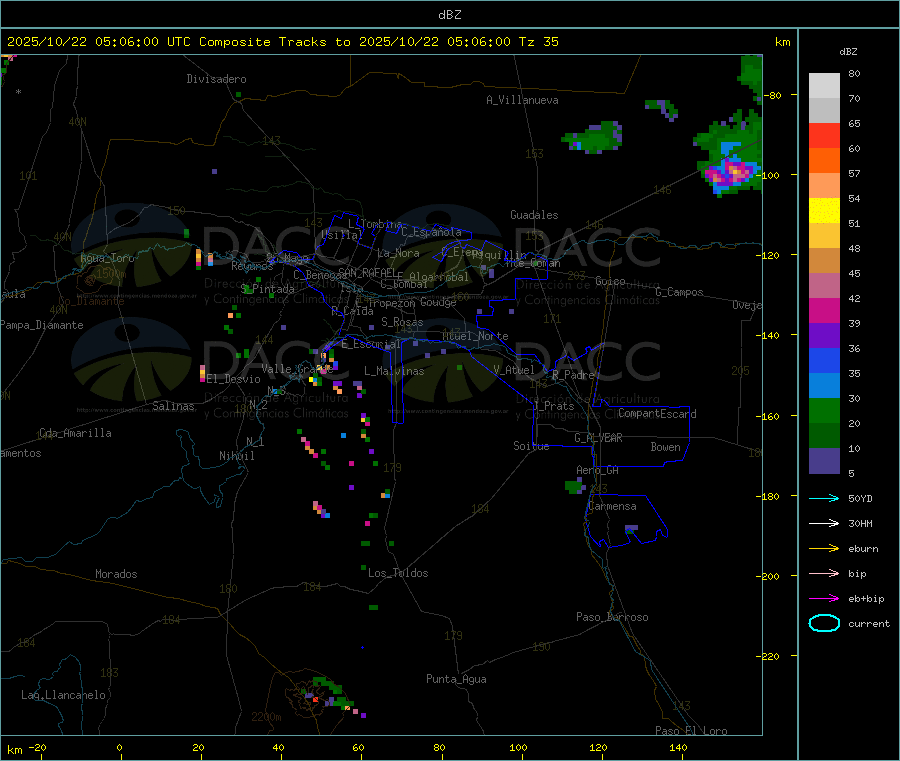The height and width of the screenshot is (761, 900).
Task: Click the SAN_RAFAEL map label
Action: (x=367, y=272)
